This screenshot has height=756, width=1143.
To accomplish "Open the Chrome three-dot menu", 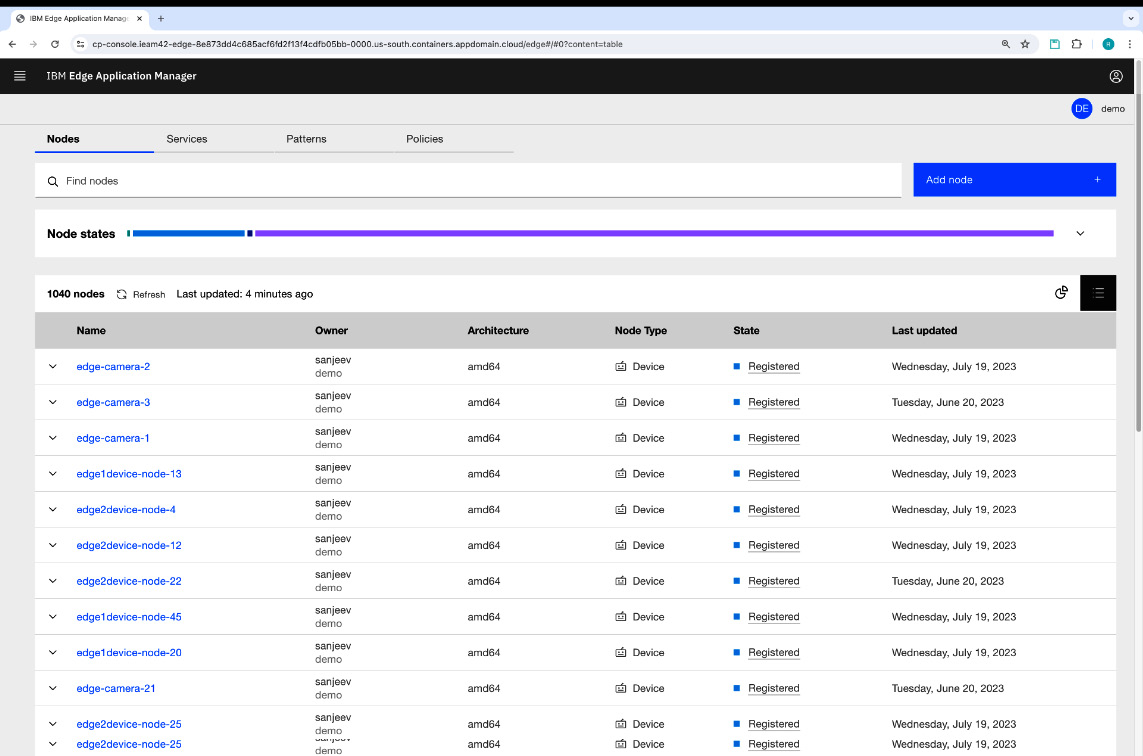I will pos(1129,44).
